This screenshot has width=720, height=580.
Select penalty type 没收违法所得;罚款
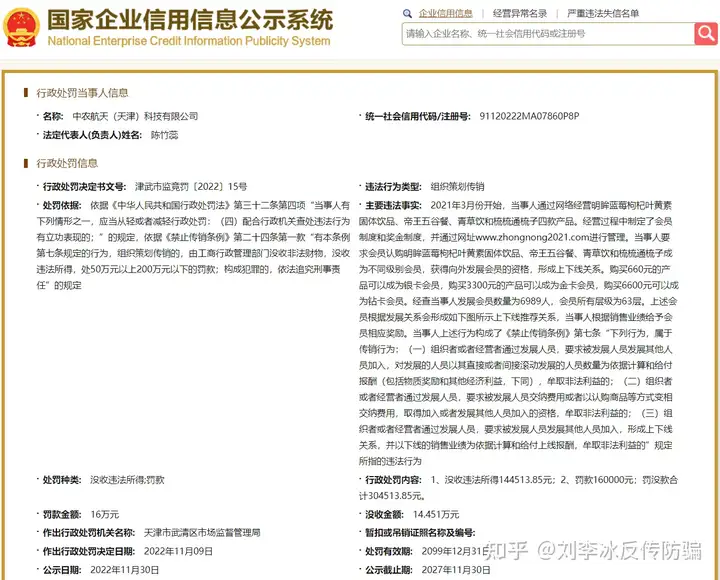[127, 480]
